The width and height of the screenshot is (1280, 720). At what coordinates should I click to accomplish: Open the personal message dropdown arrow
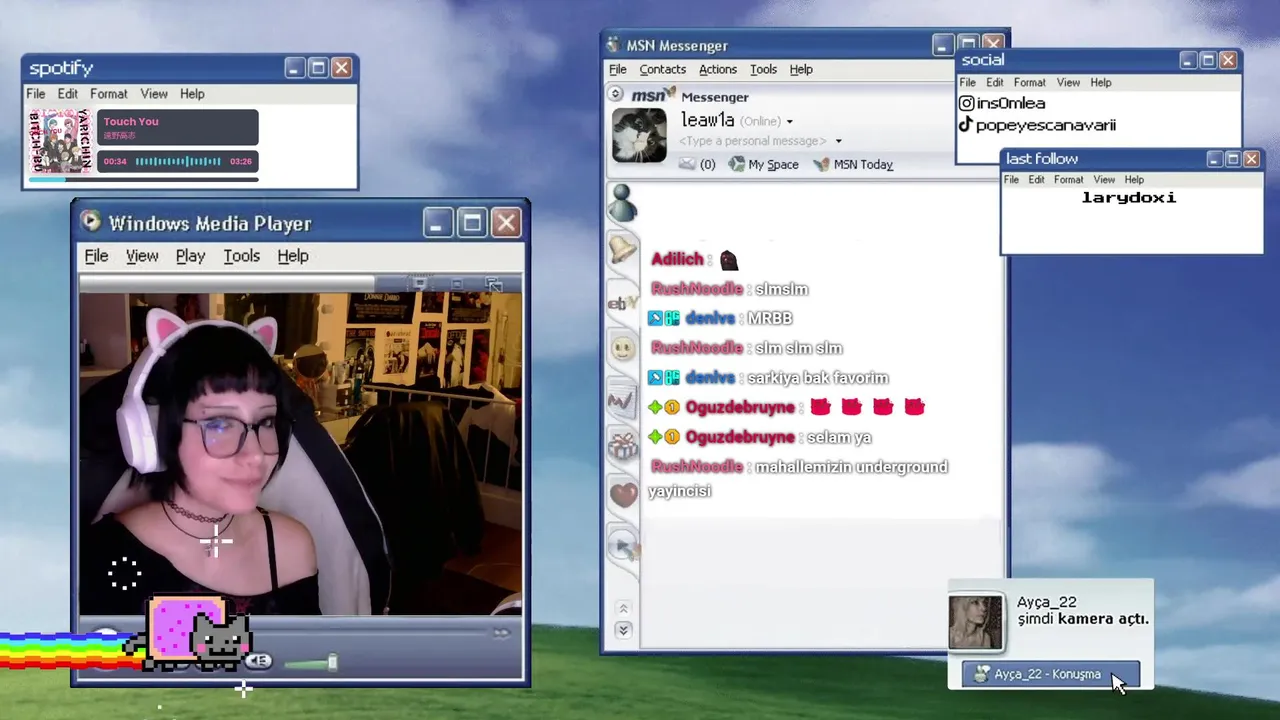tap(838, 141)
